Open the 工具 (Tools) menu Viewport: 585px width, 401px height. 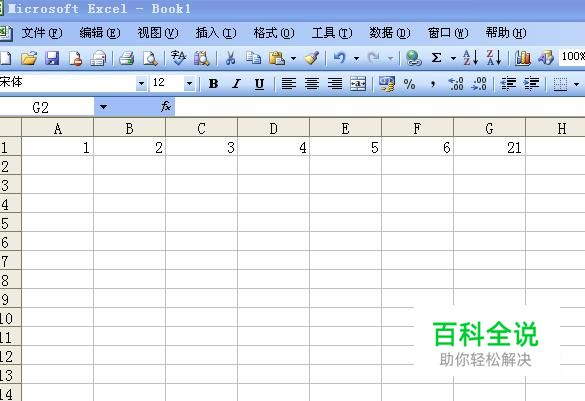pos(332,33)
